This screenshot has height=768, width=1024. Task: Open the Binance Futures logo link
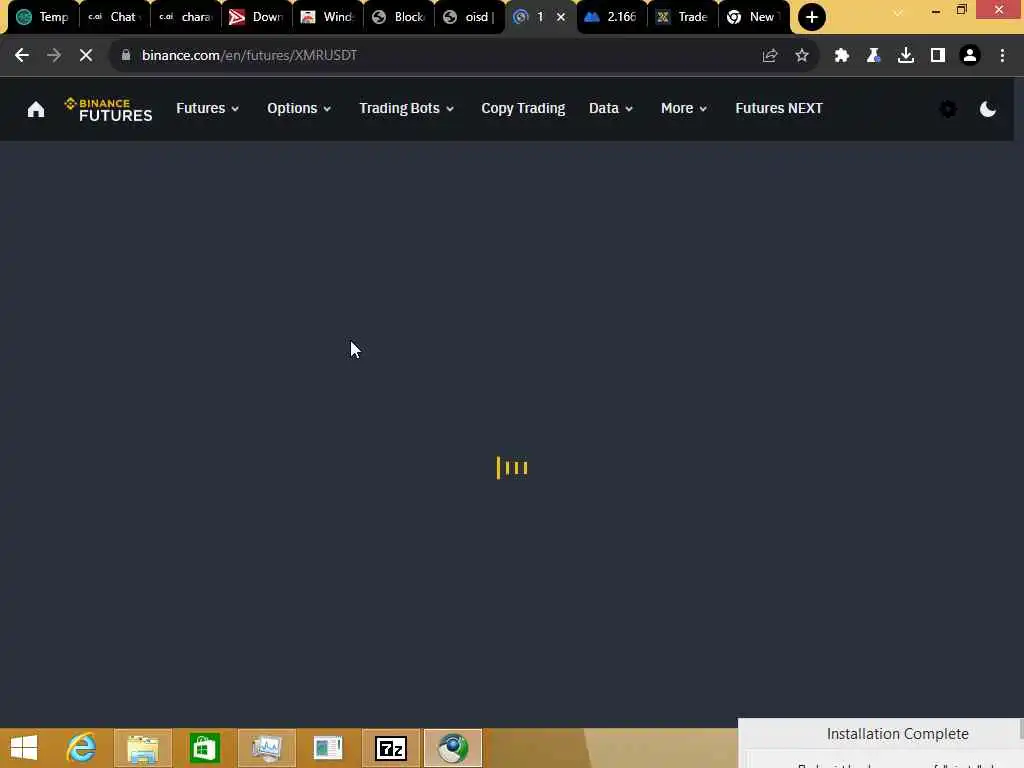pos(108,110)
